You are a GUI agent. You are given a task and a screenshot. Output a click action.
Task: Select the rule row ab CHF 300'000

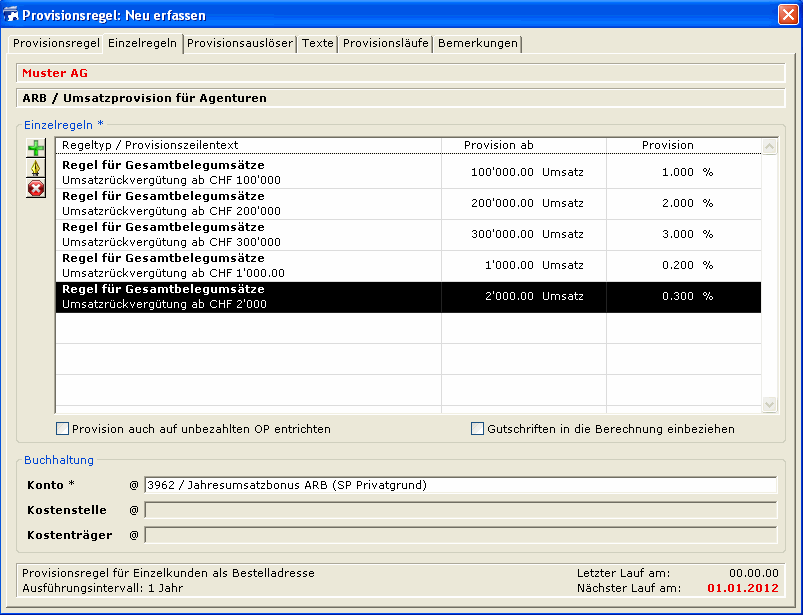(250, 235)
